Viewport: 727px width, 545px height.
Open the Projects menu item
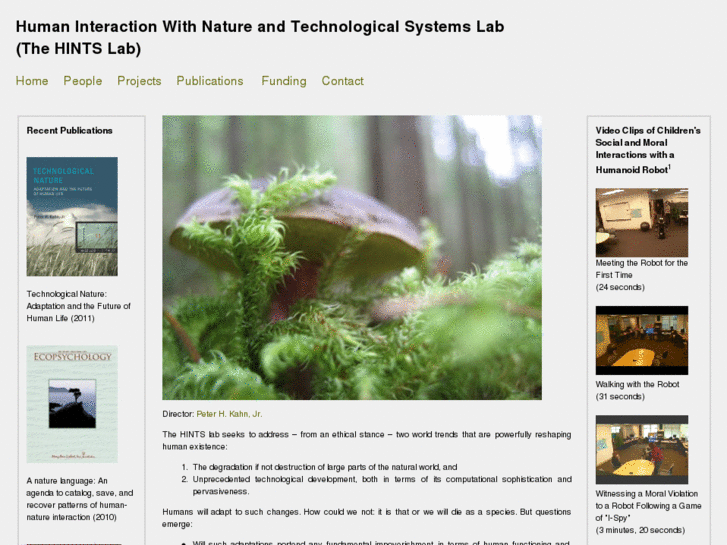coord(139,81)
